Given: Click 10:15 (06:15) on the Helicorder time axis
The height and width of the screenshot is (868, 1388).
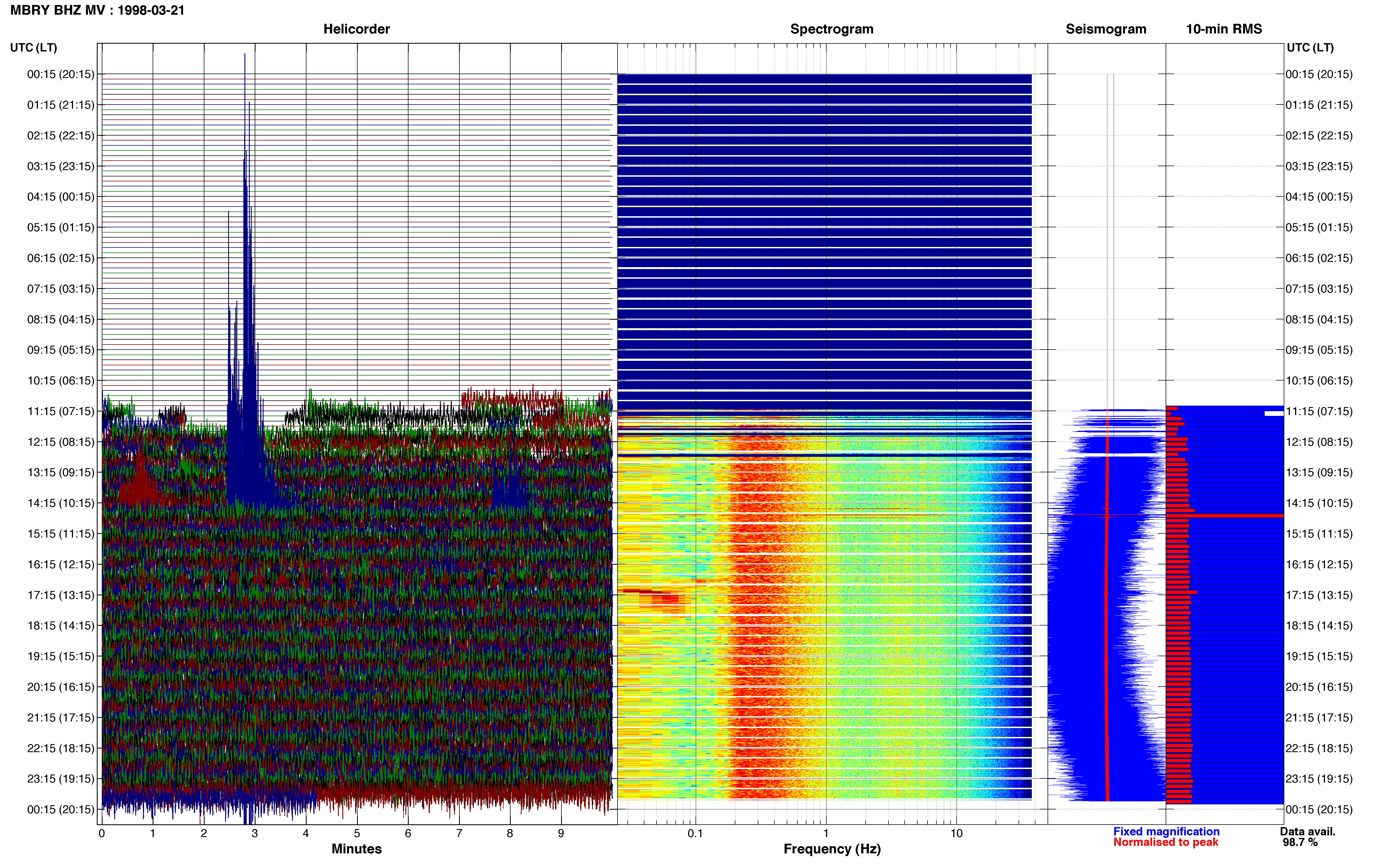Looking at the screenshot, I should coord(61,380).
